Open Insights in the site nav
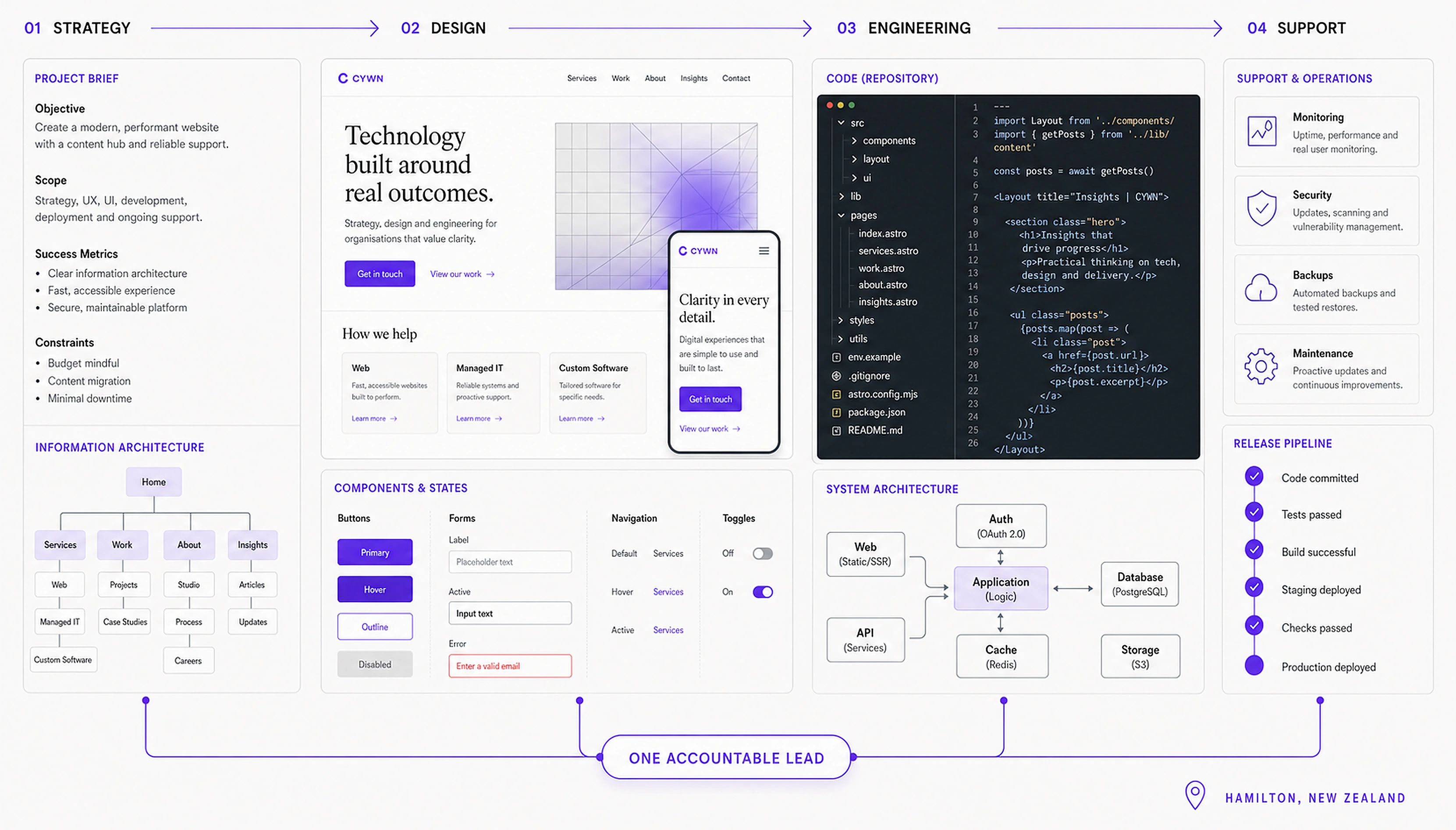 click(x=693, y=78)
